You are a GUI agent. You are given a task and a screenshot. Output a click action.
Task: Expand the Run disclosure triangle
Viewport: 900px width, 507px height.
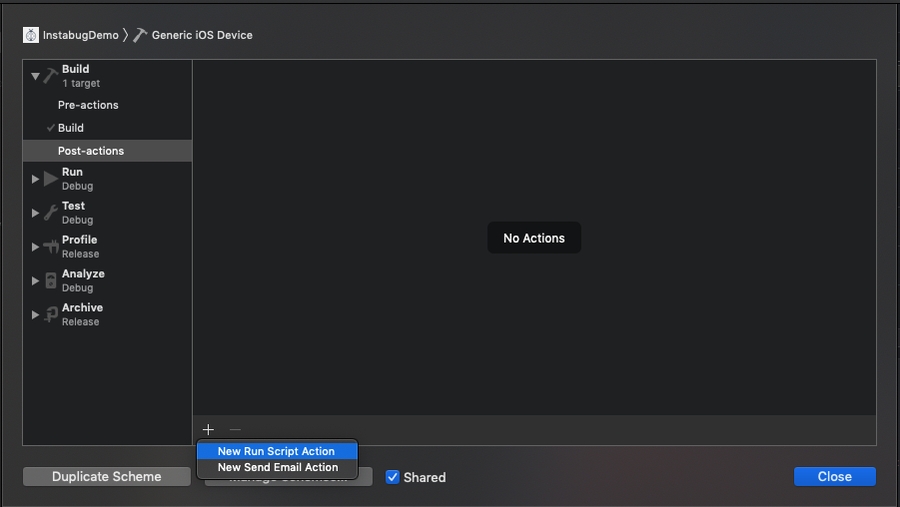click(35, 179)
